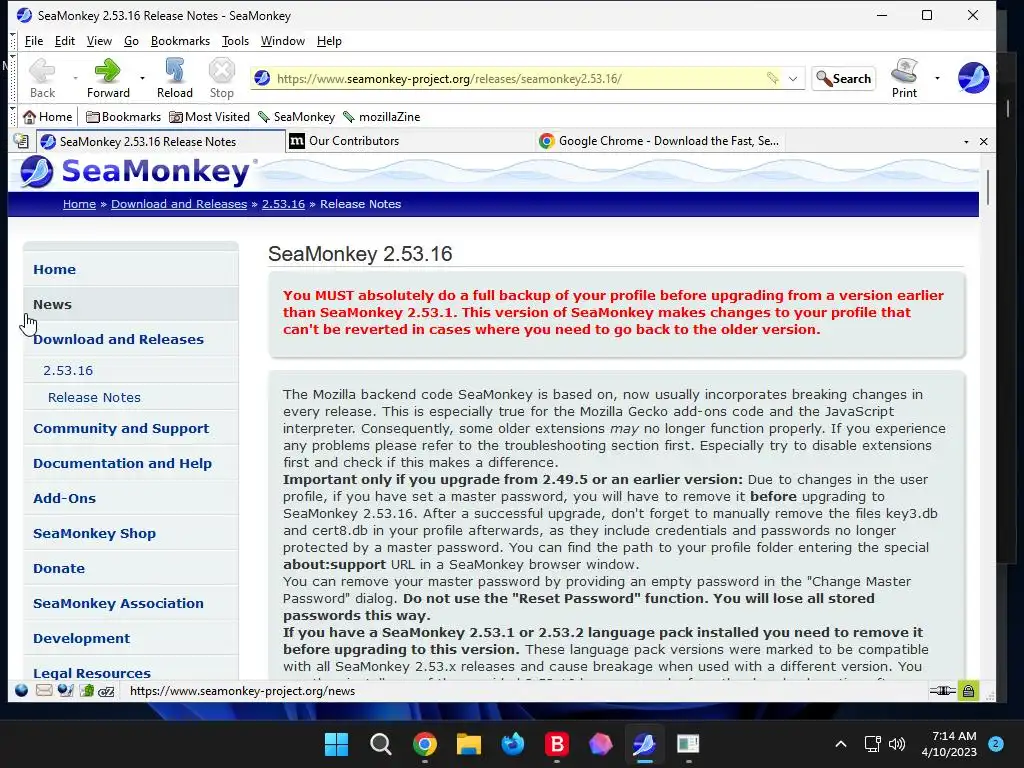Viewport: 1024px width, 768px height.
Task: Select the SeaMonkey 2.53.16 Release Notes tab
Action: (x=161, y=141)
